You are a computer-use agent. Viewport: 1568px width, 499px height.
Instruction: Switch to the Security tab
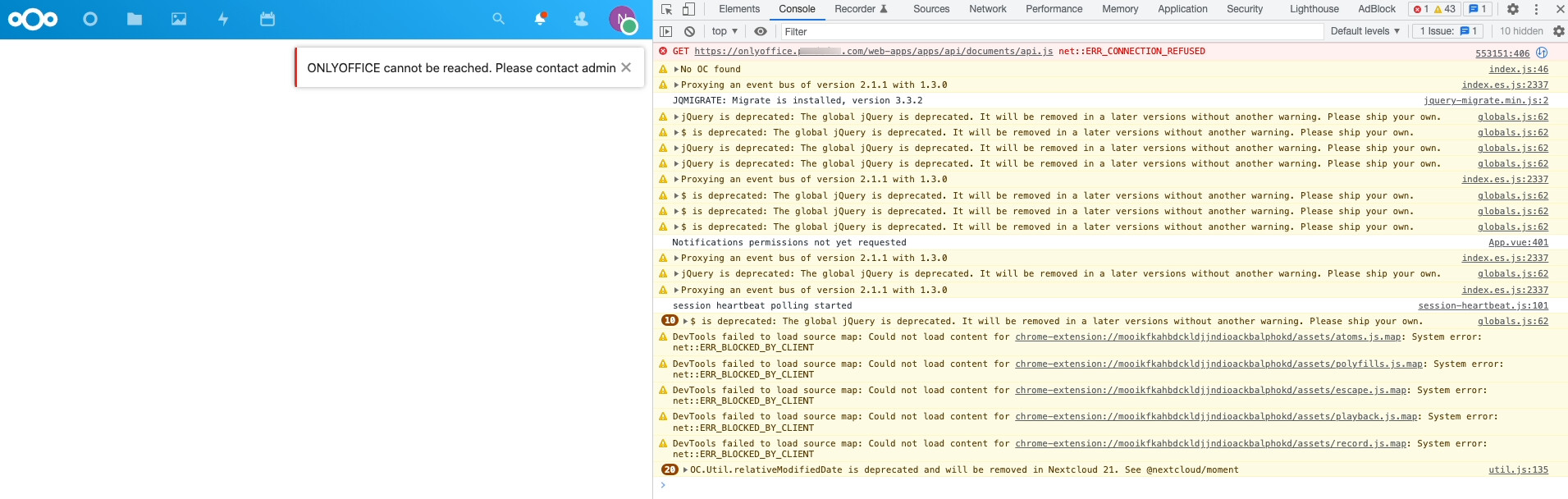click(1245, 9)
